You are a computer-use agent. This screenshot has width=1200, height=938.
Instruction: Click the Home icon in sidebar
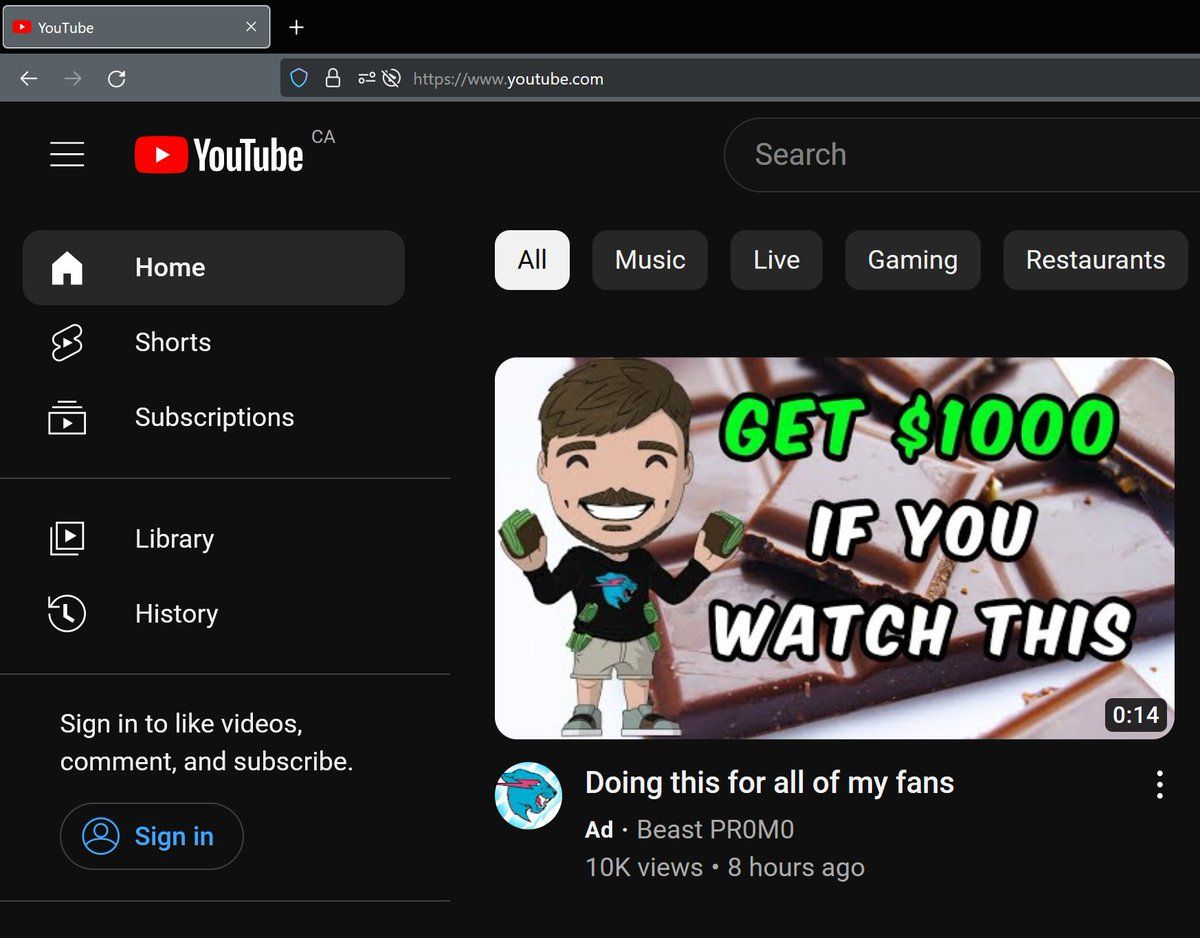pos(67,267)
